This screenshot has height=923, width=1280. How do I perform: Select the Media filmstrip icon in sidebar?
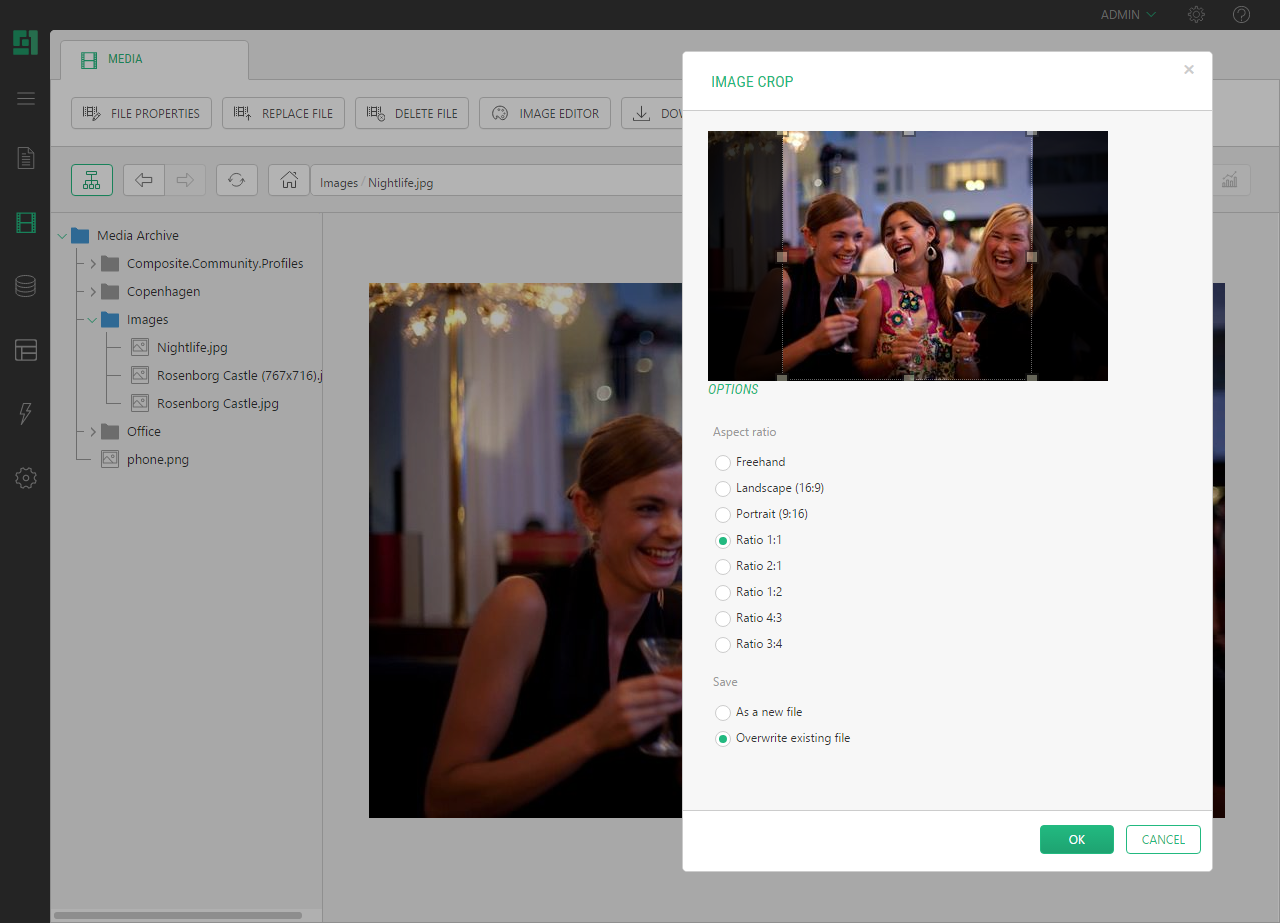point(26,223)
